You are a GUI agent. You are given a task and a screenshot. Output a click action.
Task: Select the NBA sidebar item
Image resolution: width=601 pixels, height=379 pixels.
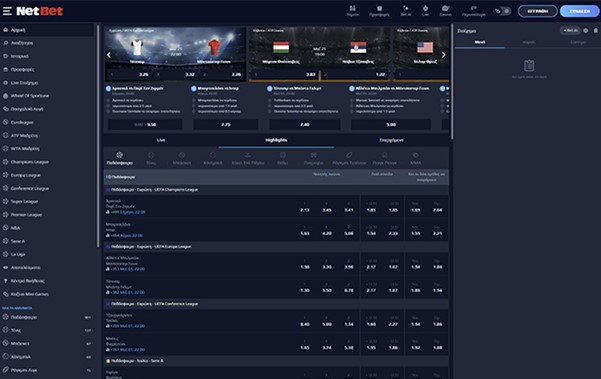coord(15,228)
